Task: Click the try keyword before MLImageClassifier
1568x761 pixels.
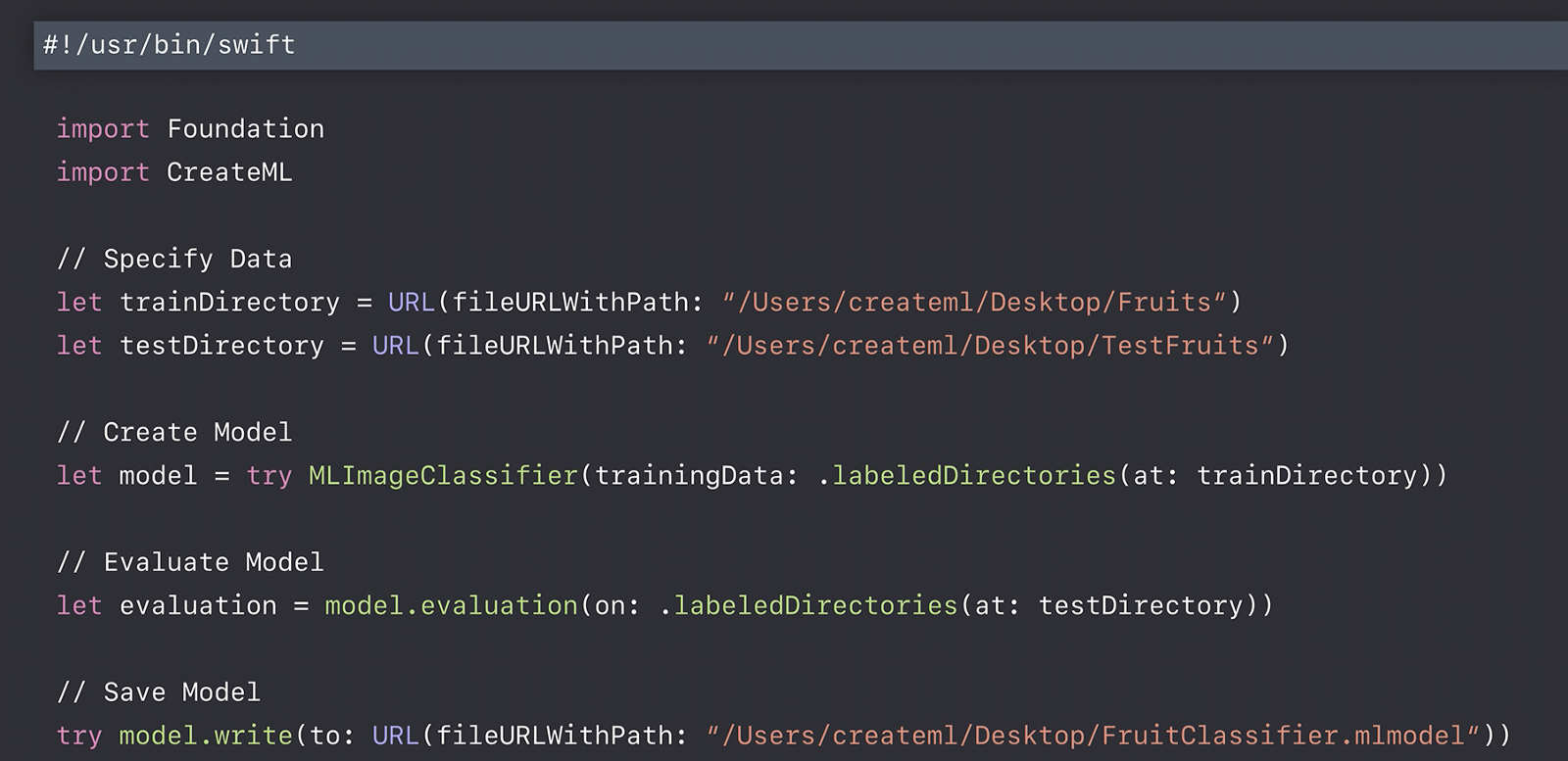Action: pyautogui.click(x=269, y=476)
